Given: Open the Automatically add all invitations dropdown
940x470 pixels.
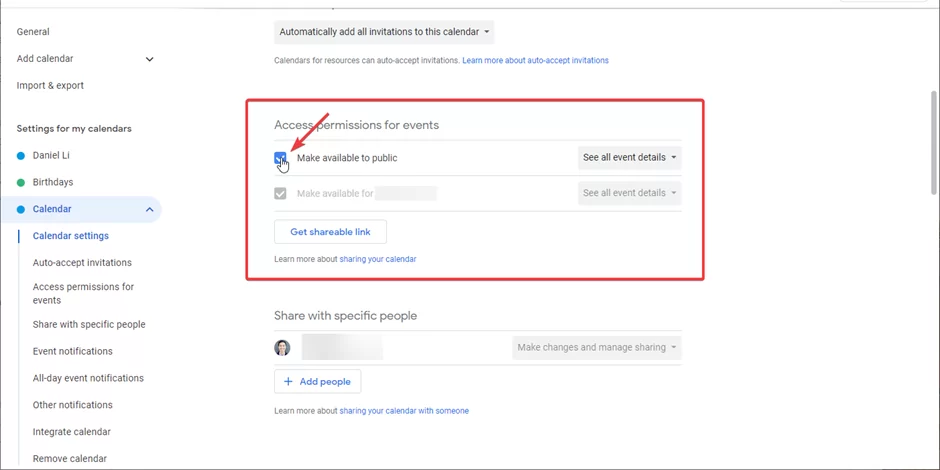Looking at the screenshot, I should point(384,32).
